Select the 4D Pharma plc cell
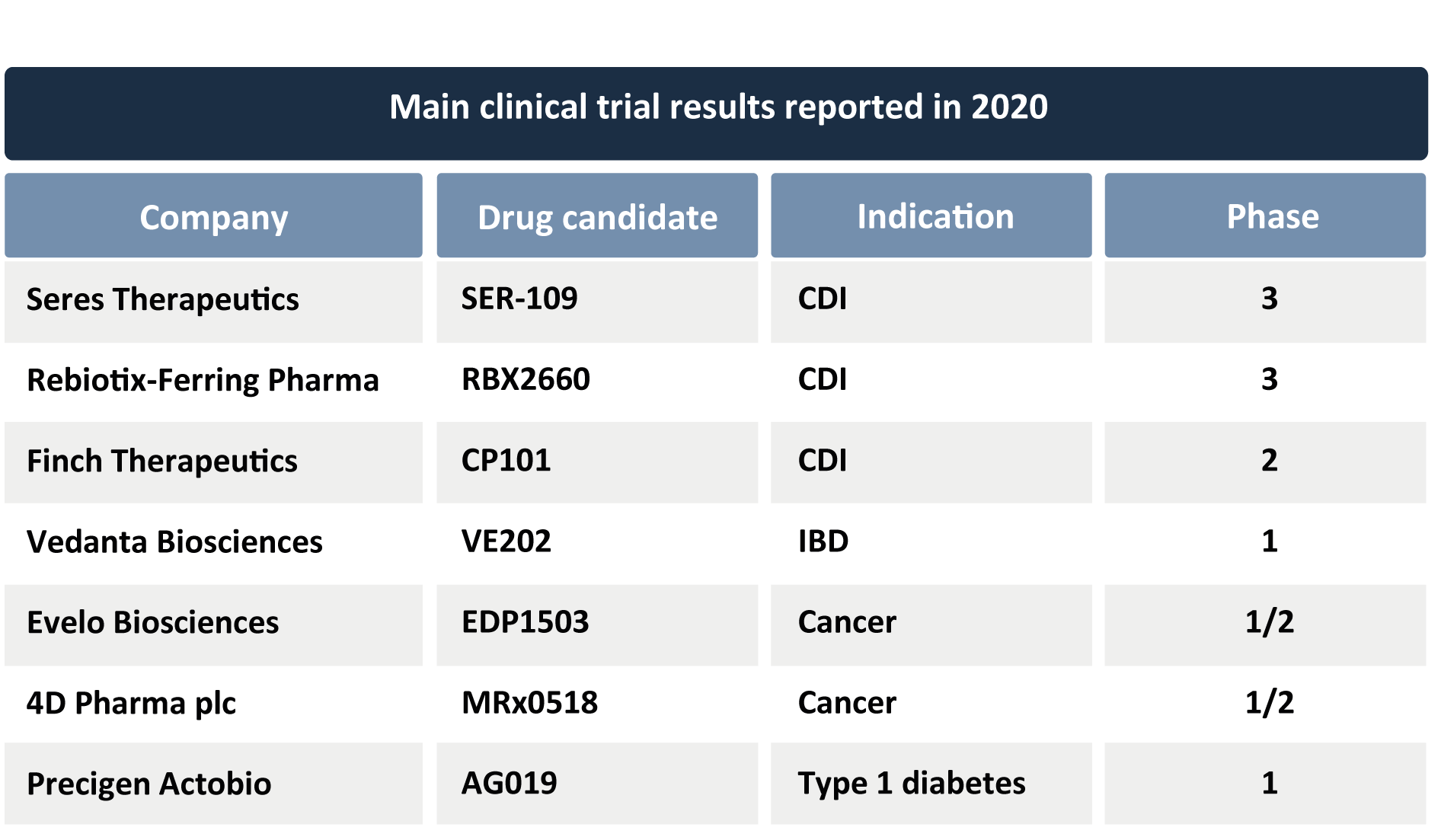Image resolution: width=1441 pixels, height=840 pixels. coord(131,703)
